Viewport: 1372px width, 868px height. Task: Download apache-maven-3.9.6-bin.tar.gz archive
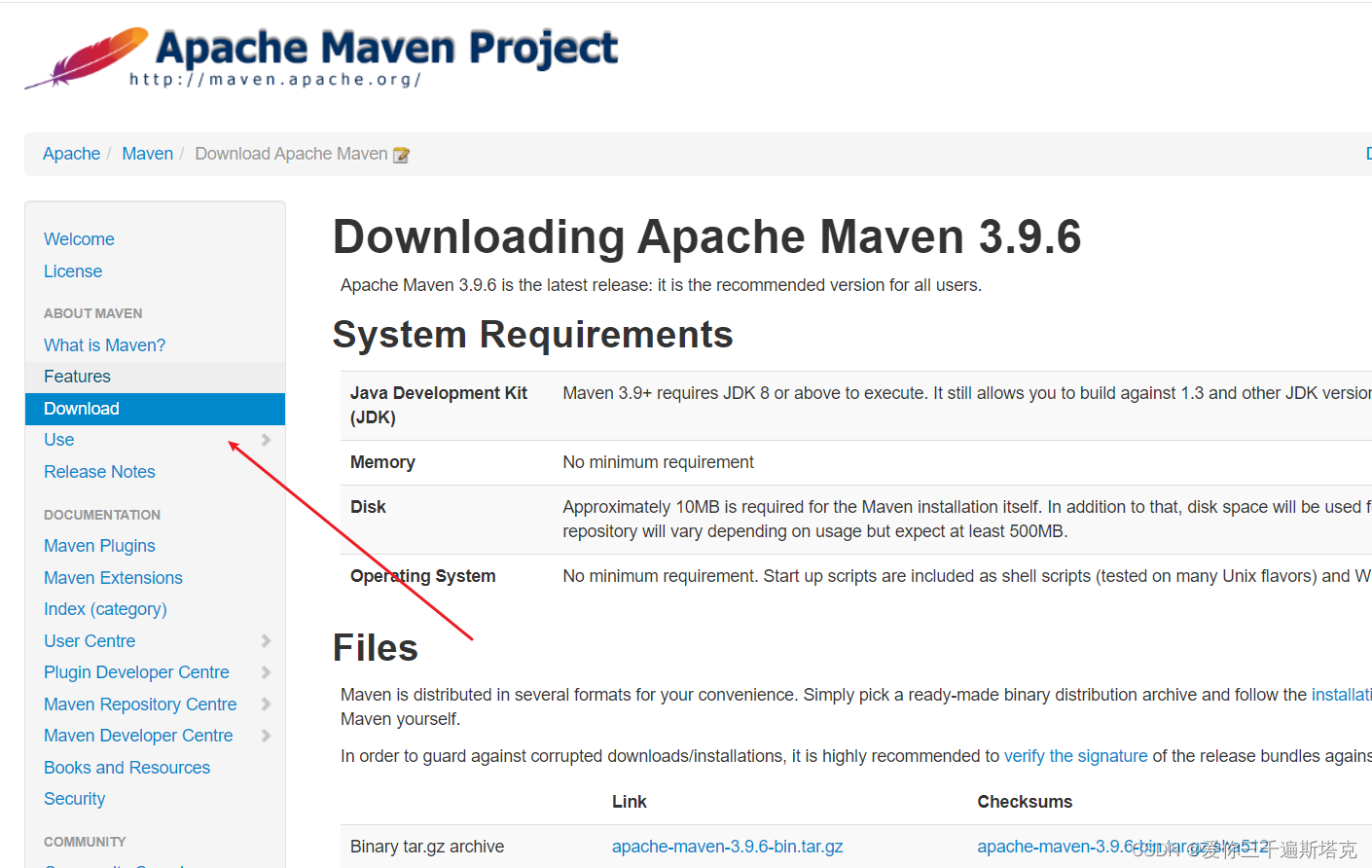click(727, 846)
